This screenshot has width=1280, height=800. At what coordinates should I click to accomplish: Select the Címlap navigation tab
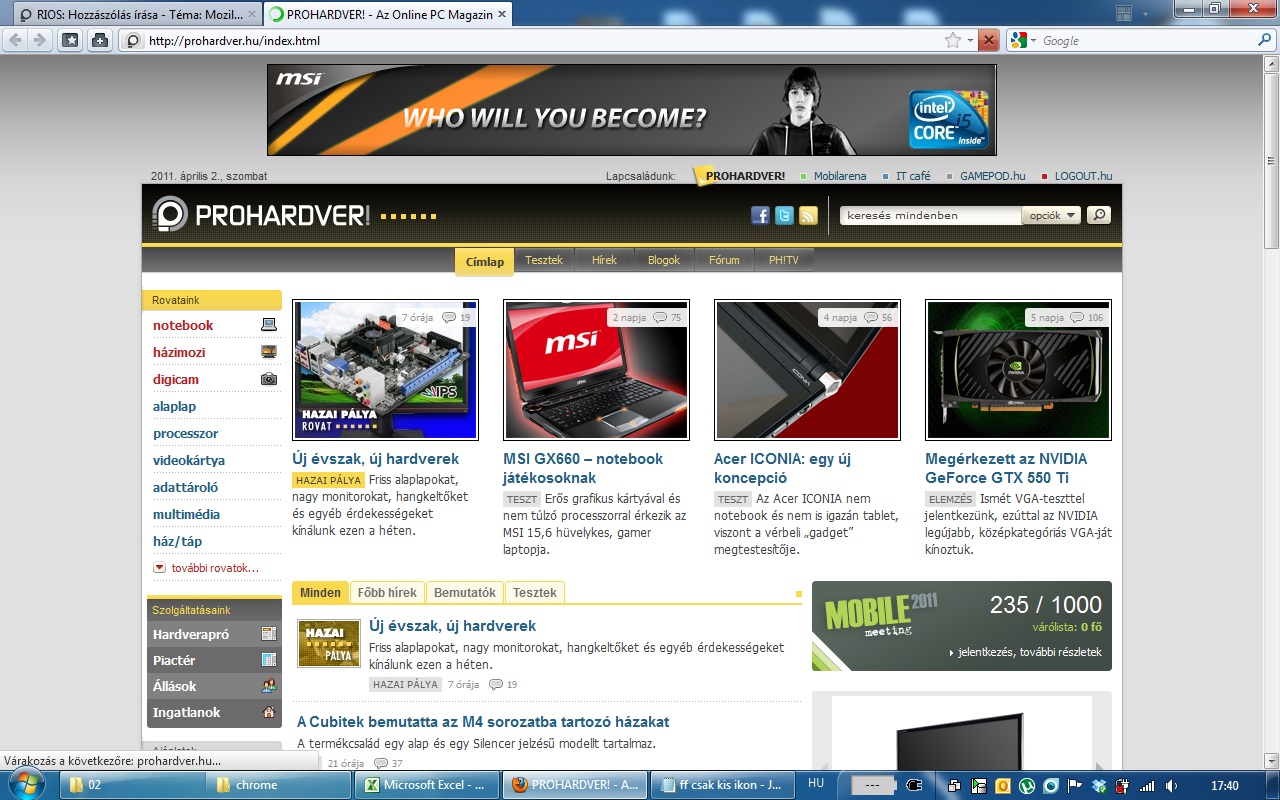(x=485, y=261)
